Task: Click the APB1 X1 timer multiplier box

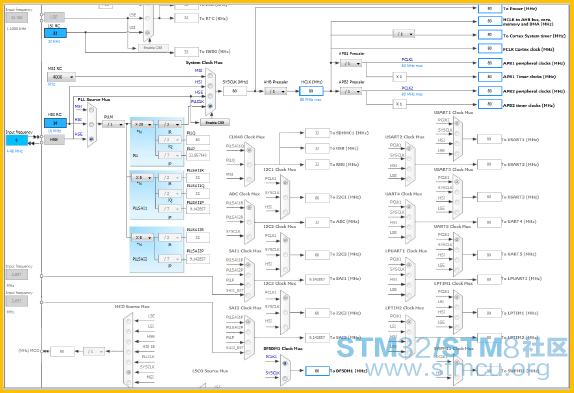Action: pos(399,76)
